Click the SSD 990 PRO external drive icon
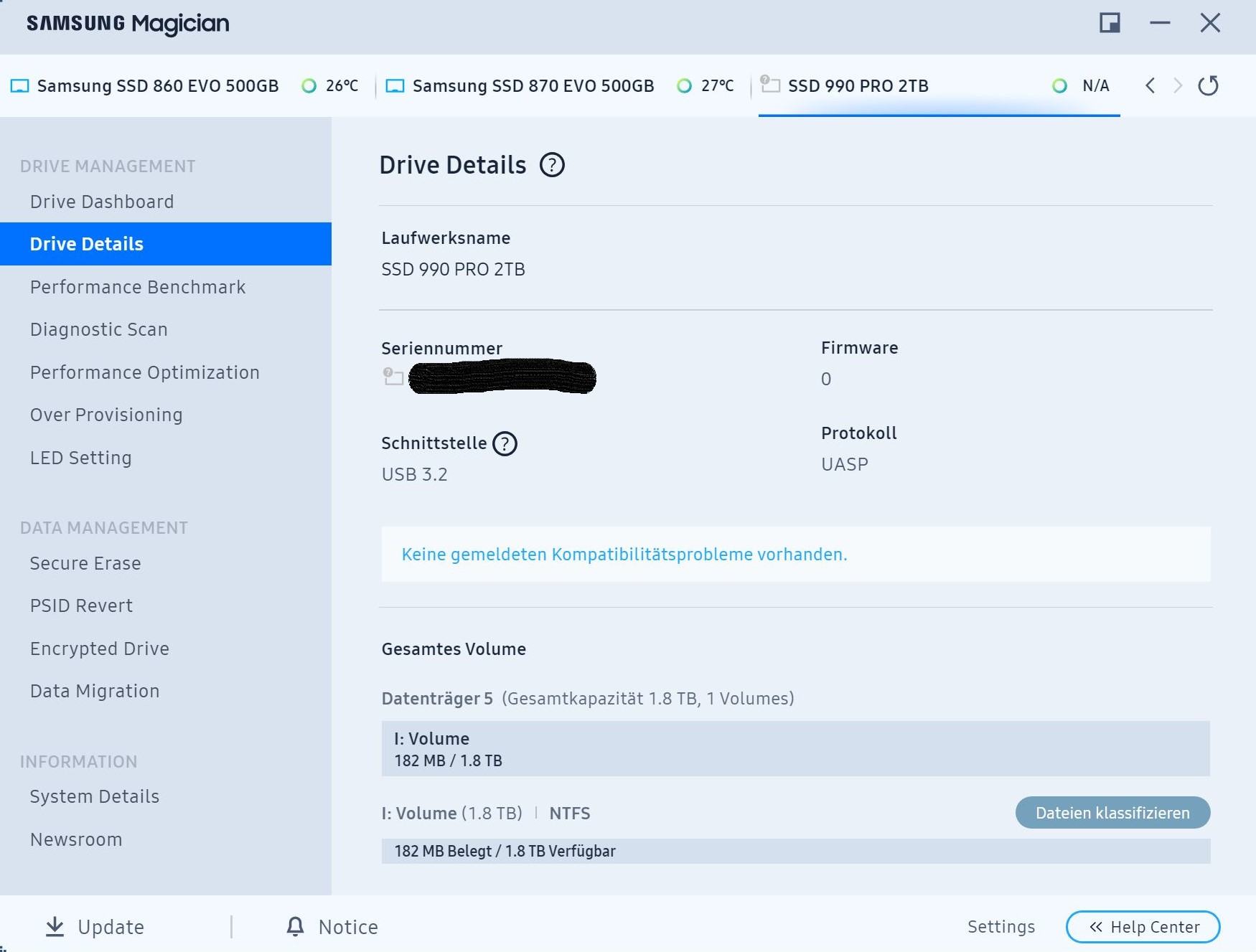Screen dimensions: 1256x952 [x=770, y=84]
